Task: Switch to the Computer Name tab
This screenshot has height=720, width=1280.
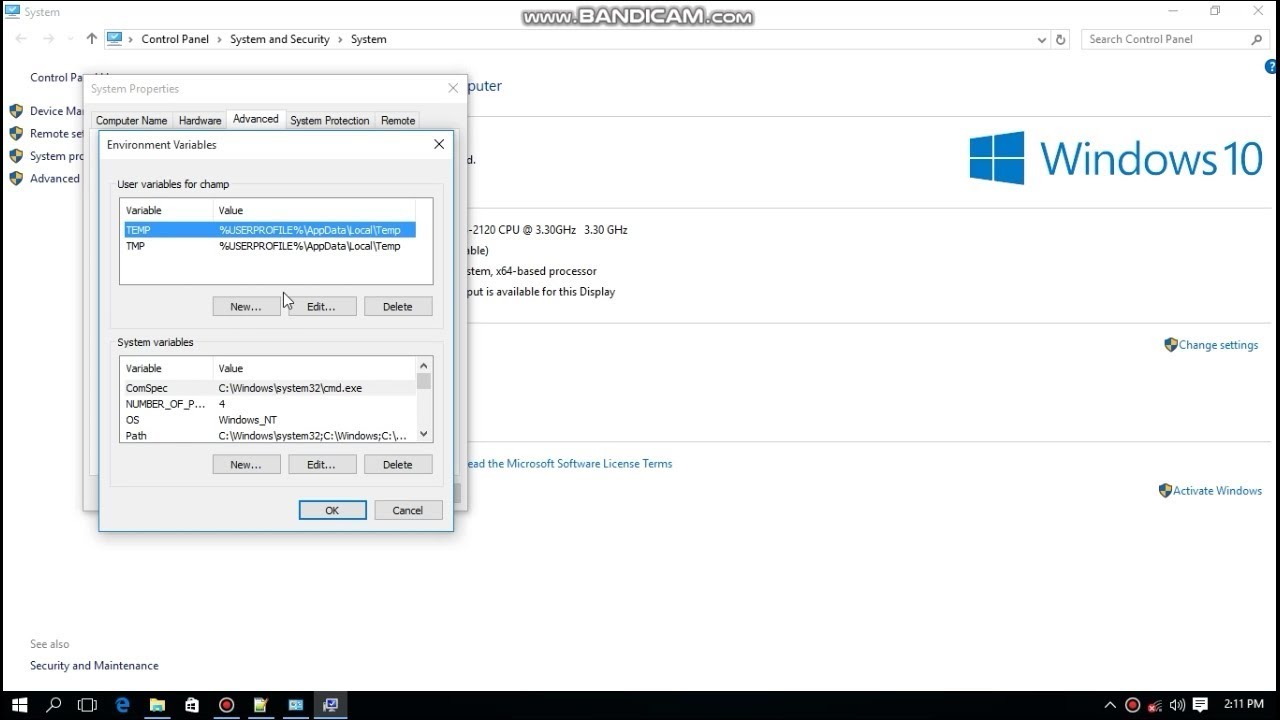Action: [x=131, y=120]
